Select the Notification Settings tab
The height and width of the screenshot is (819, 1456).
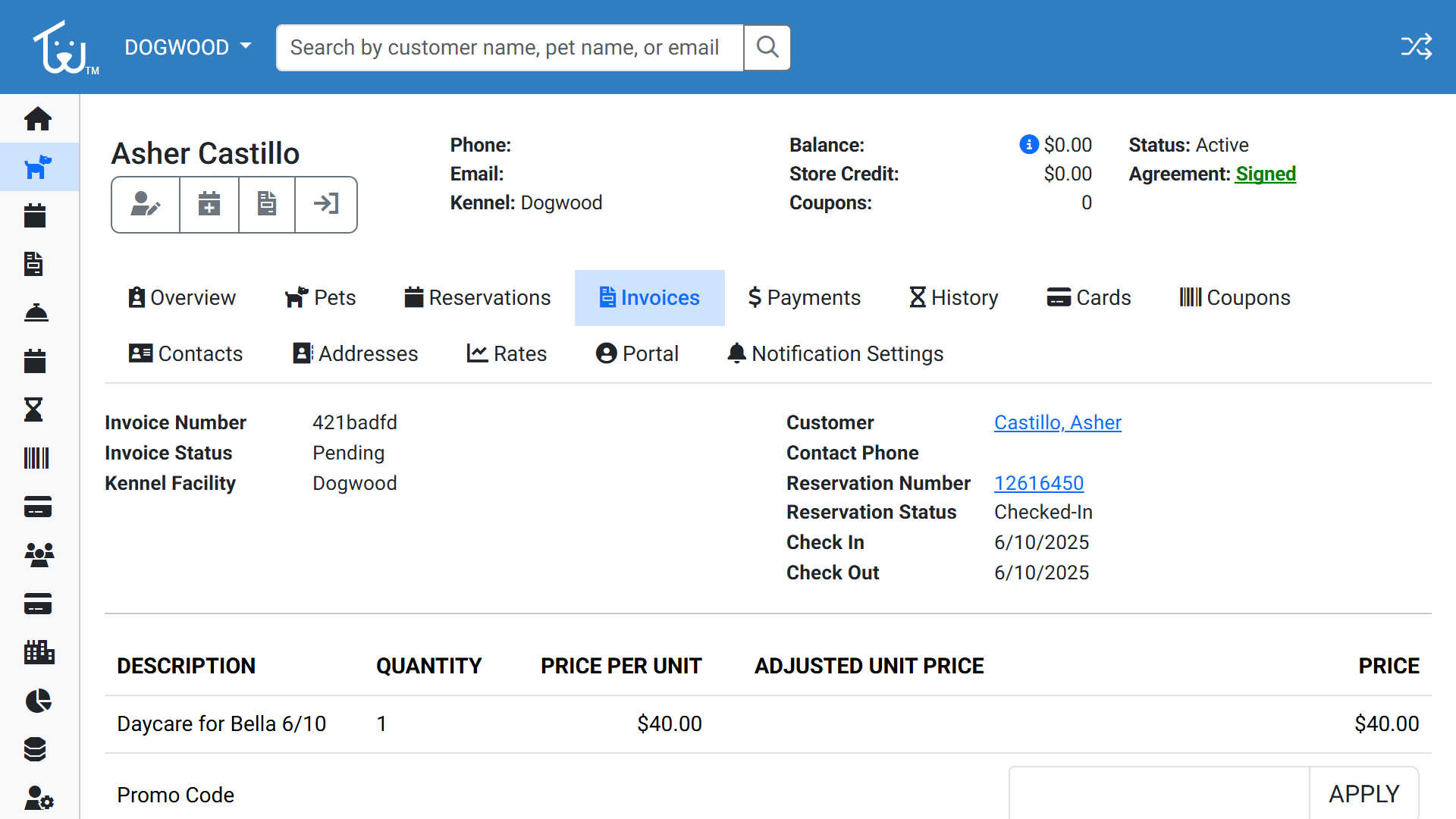point(835,354)
